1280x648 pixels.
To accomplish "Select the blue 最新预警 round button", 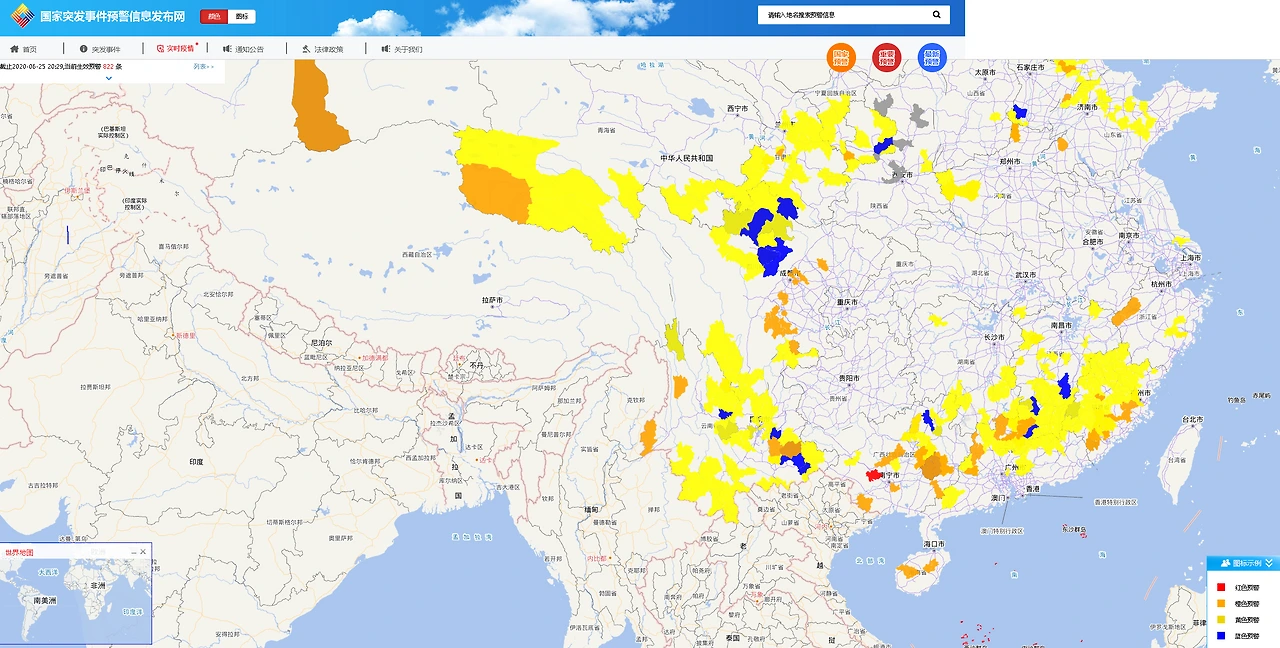I will point(932,58).
